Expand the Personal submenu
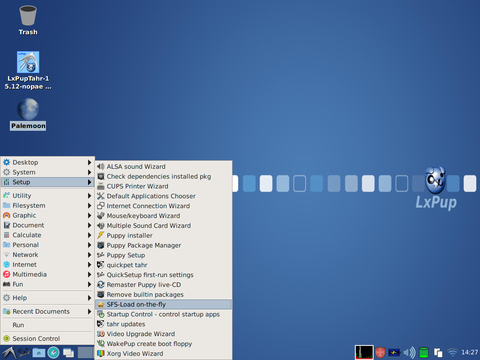480x360 pixels. [x=47, y=245]
